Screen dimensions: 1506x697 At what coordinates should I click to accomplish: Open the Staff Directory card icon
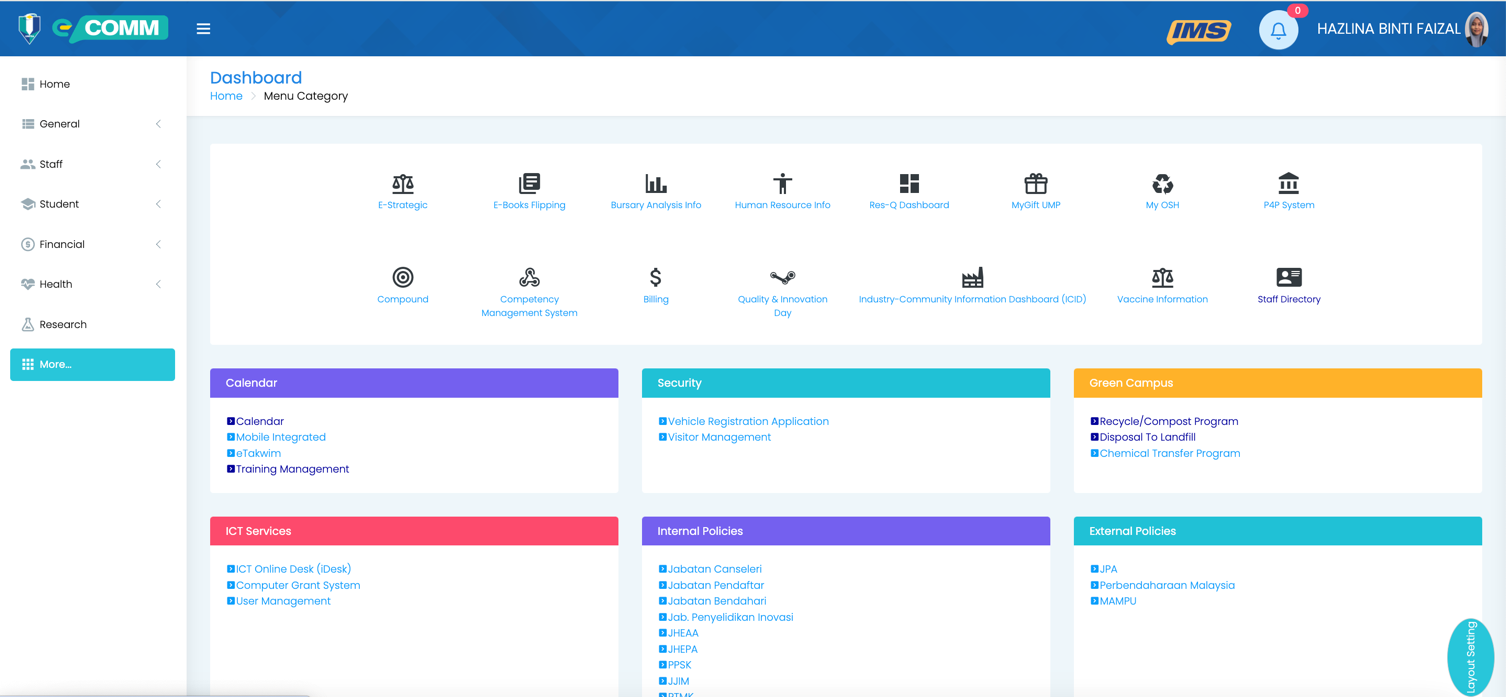[1288, 278]
